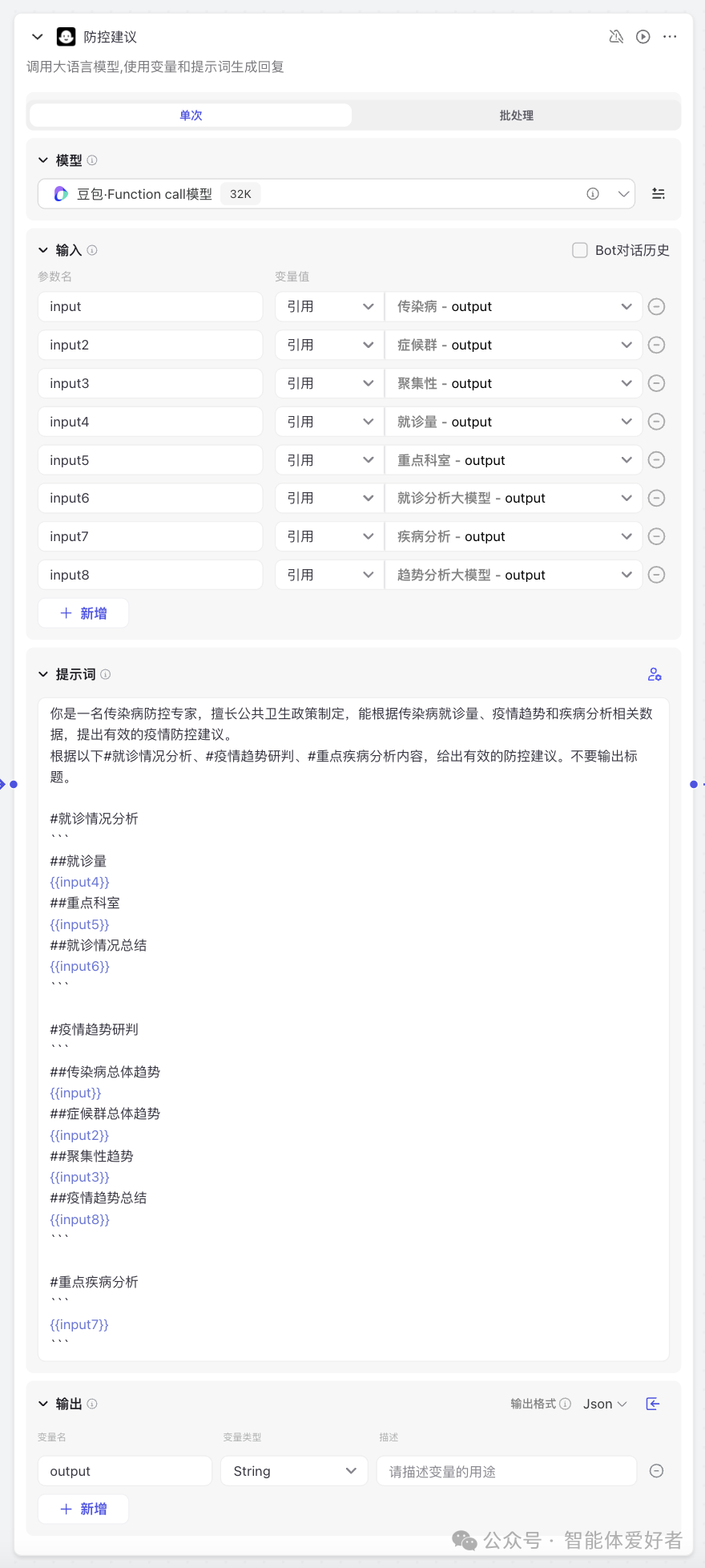
Task: Remove the input8 row
Action: (x=656, y=575)
